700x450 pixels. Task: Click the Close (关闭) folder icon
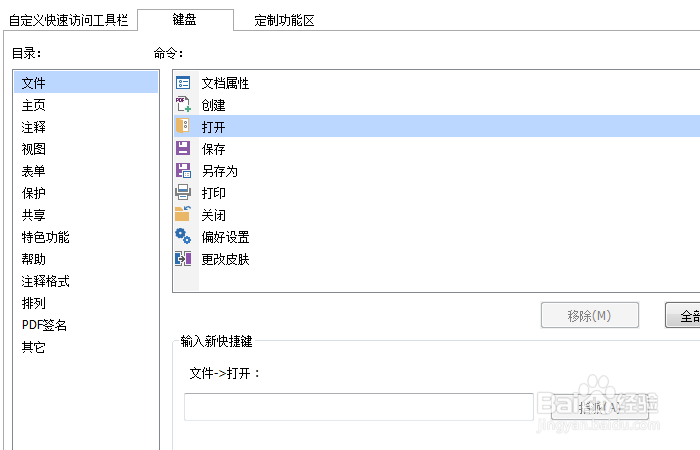(183, 215)
